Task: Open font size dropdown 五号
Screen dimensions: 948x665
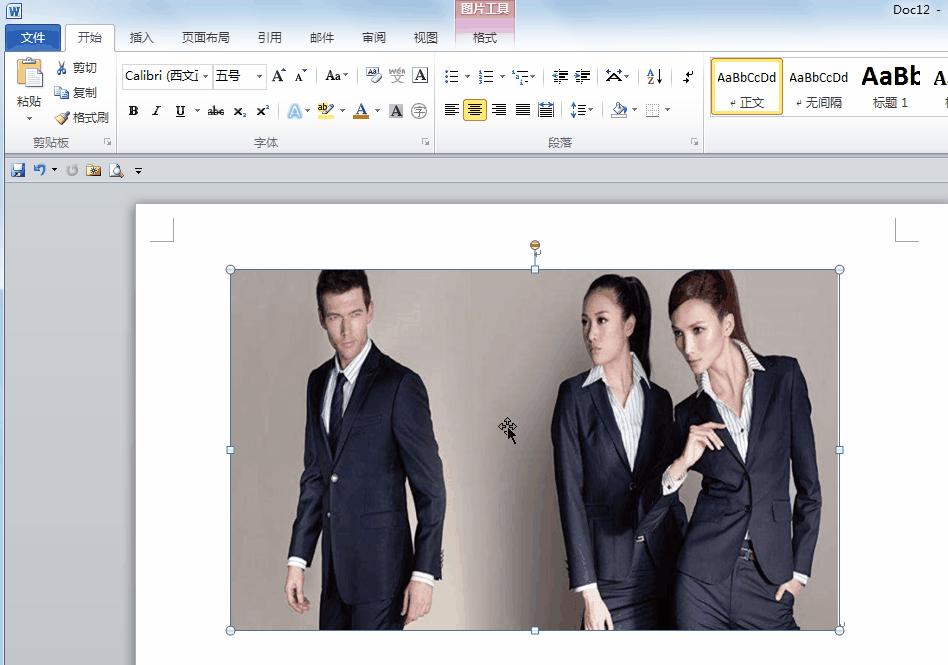Action: (259, 76)
